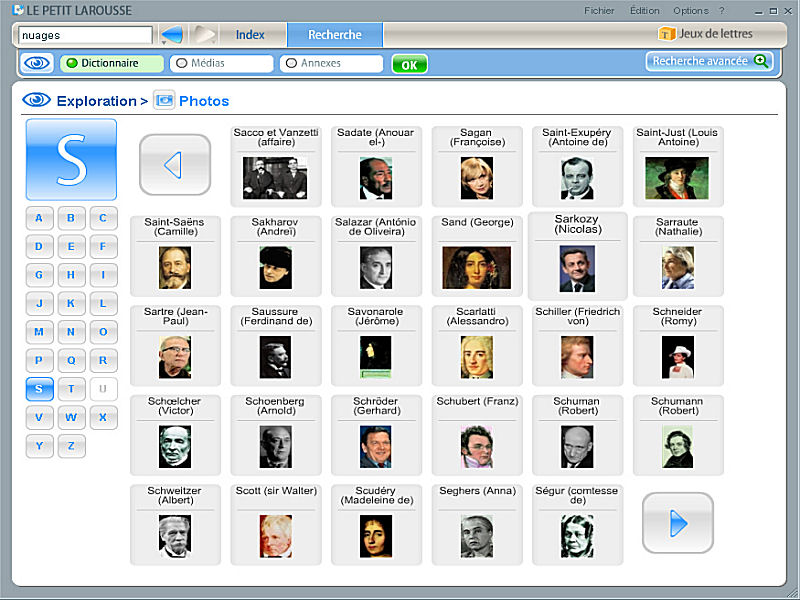Image resolution: width=800 pixels, height=600 pixels.
Task: Open the Sarkozy (Nicolas) photo card
Action: coord(578,256)
